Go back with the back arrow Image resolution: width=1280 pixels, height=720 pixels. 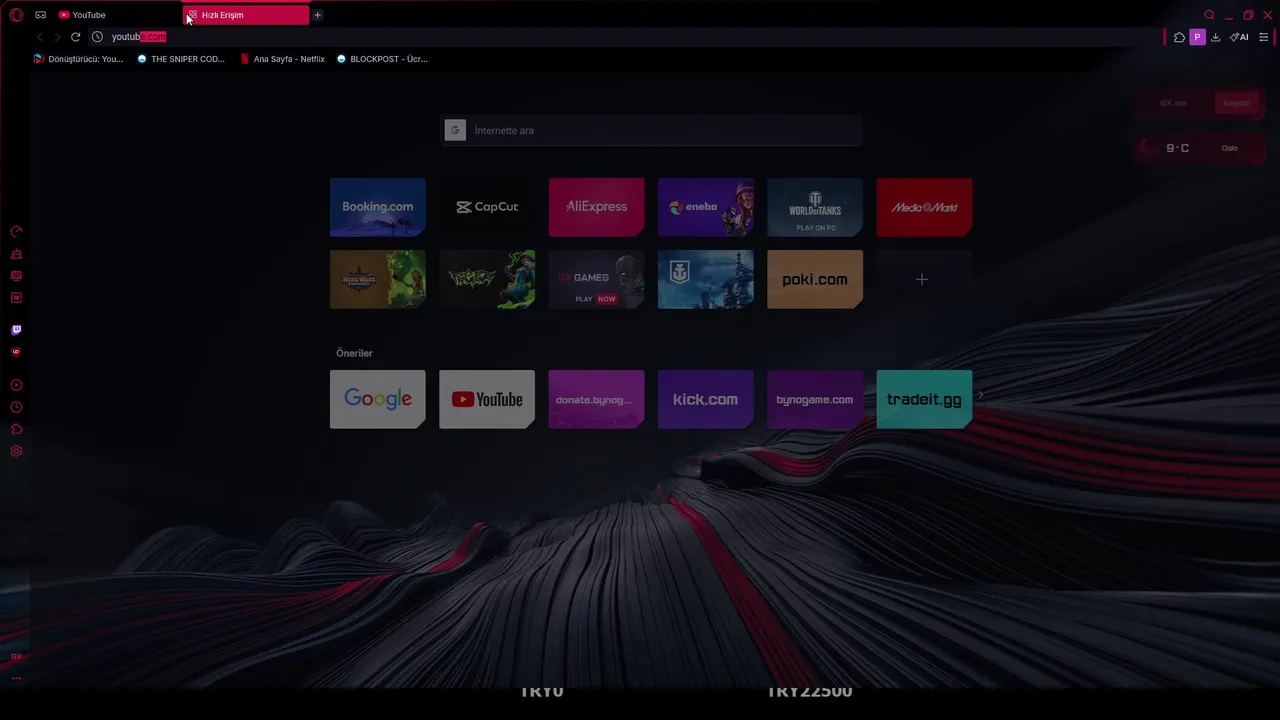(40, 37)
